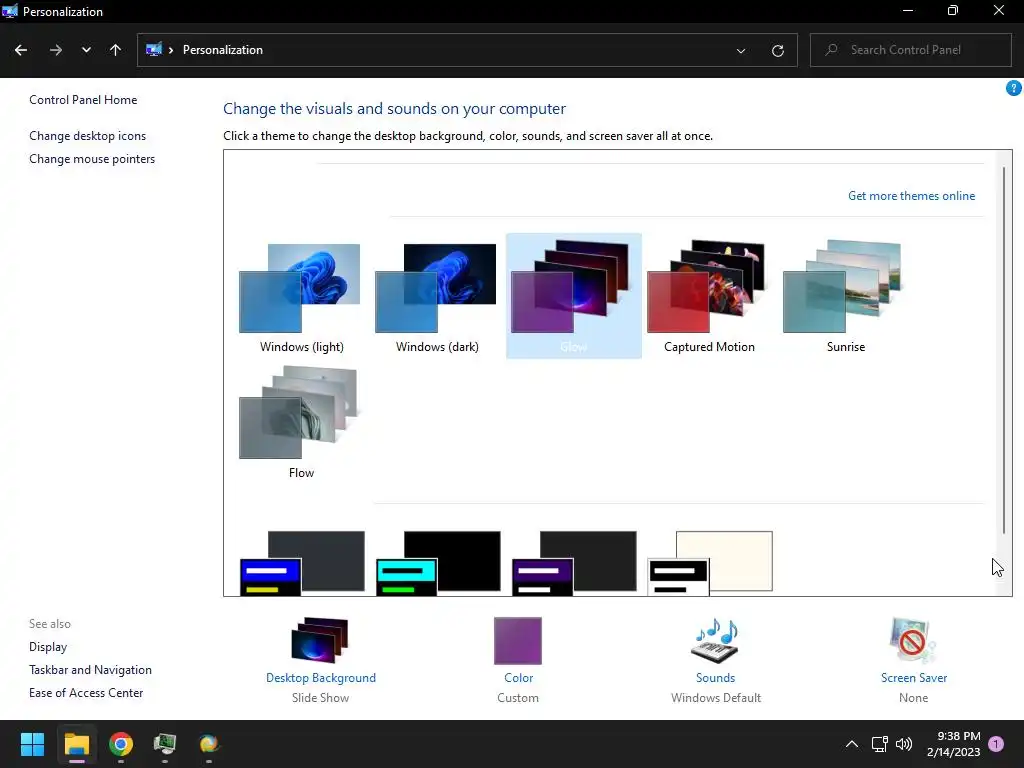The width and height of the screenshot is (1024, 768).
Task: Open Help with the question mark icon
Action: (1013, 88)
